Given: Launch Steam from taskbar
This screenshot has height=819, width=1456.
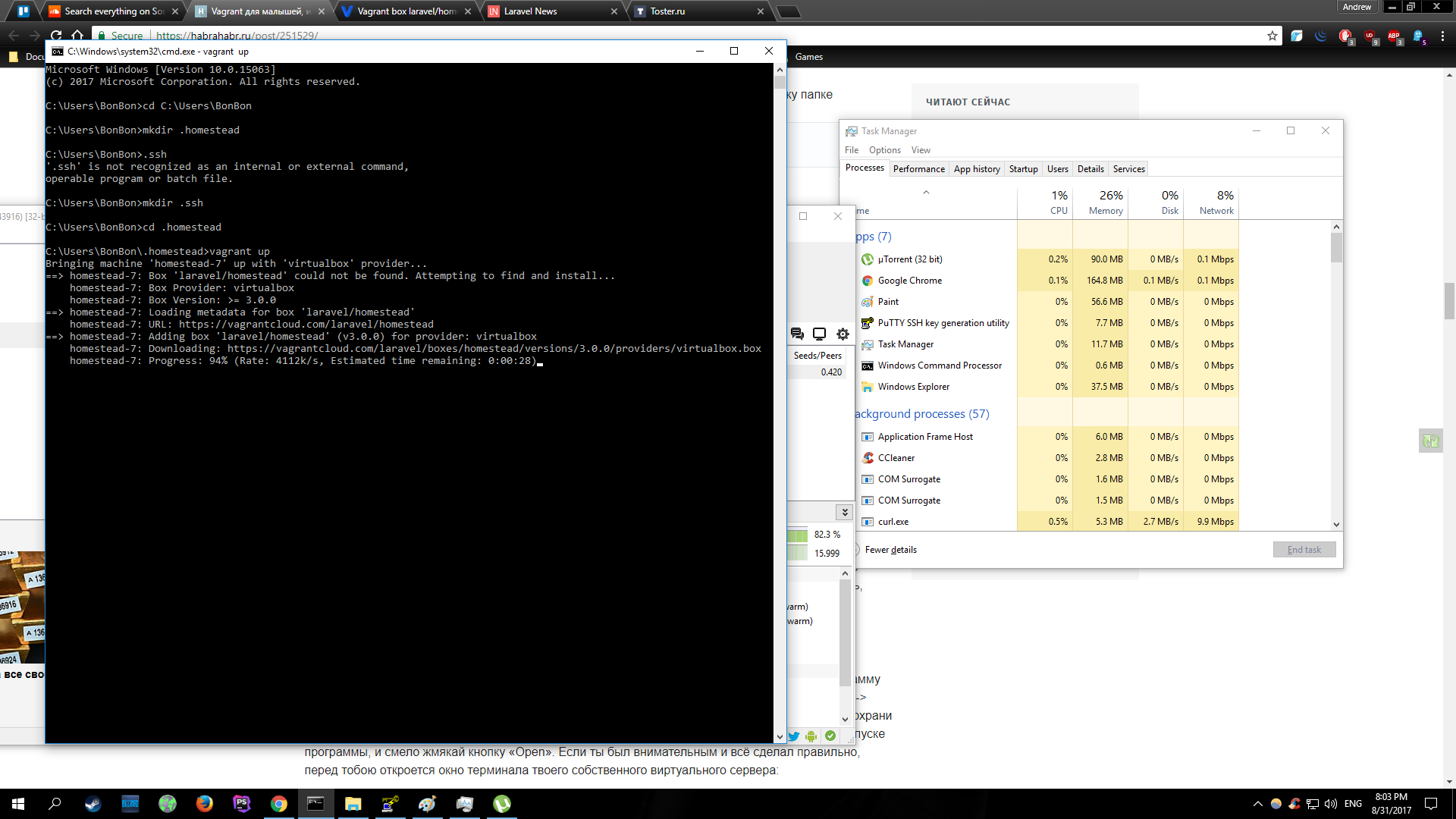Looking at the screenshot, I should (93, 804).
